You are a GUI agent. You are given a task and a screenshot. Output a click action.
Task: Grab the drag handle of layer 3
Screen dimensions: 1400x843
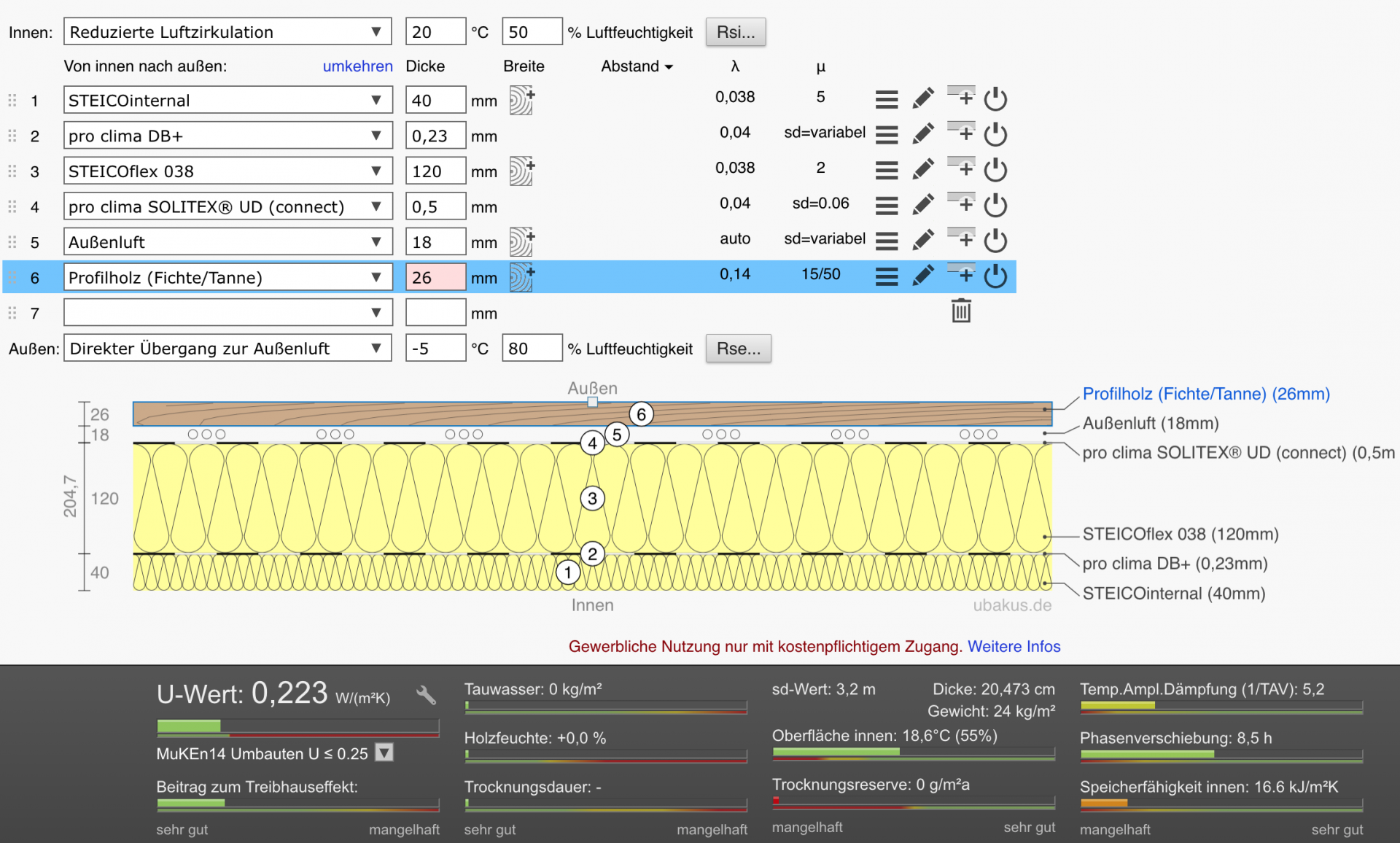tap(12, 171)
